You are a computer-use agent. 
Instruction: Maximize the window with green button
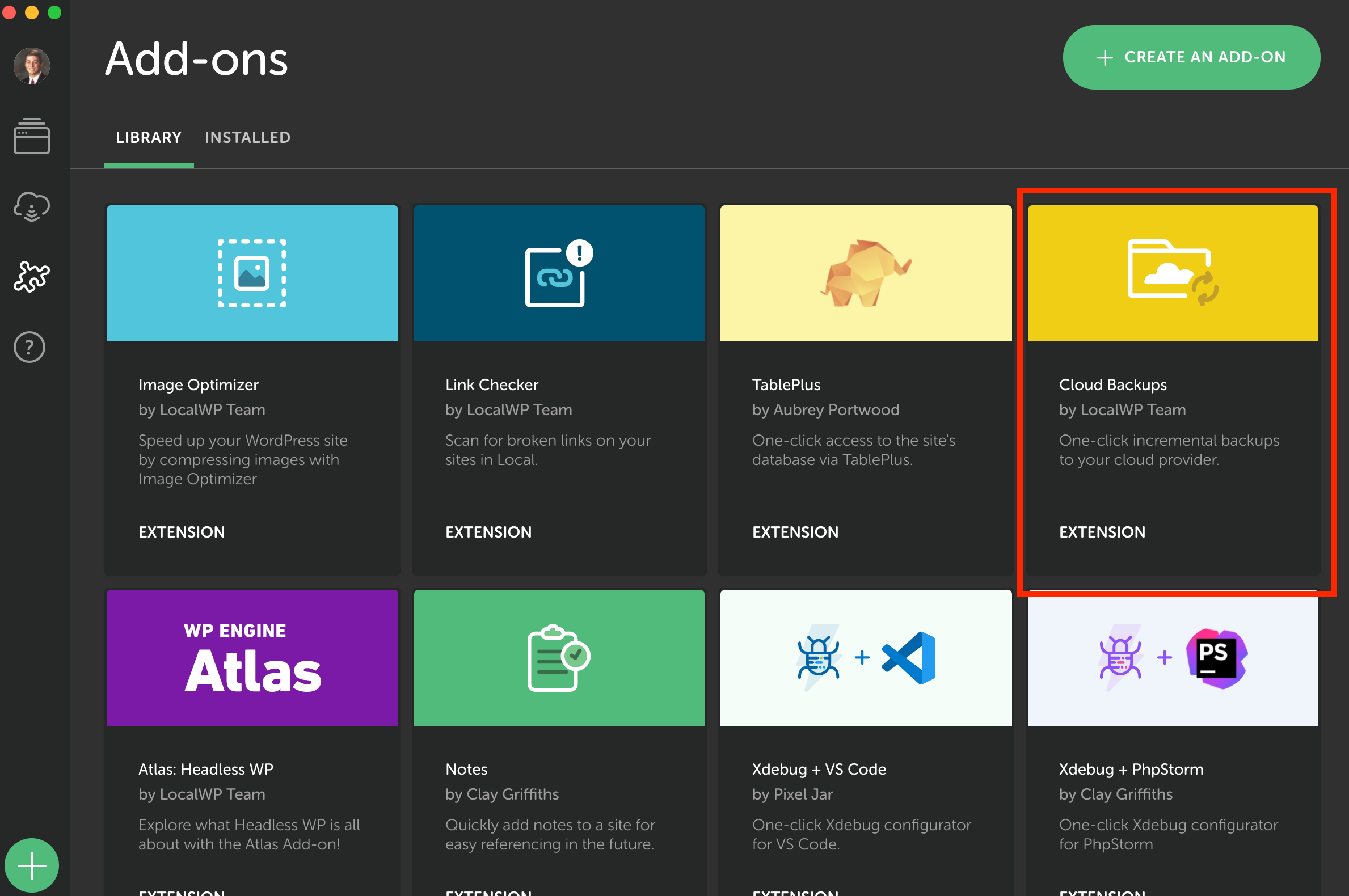pyautogui.click(x=54, y=12)
